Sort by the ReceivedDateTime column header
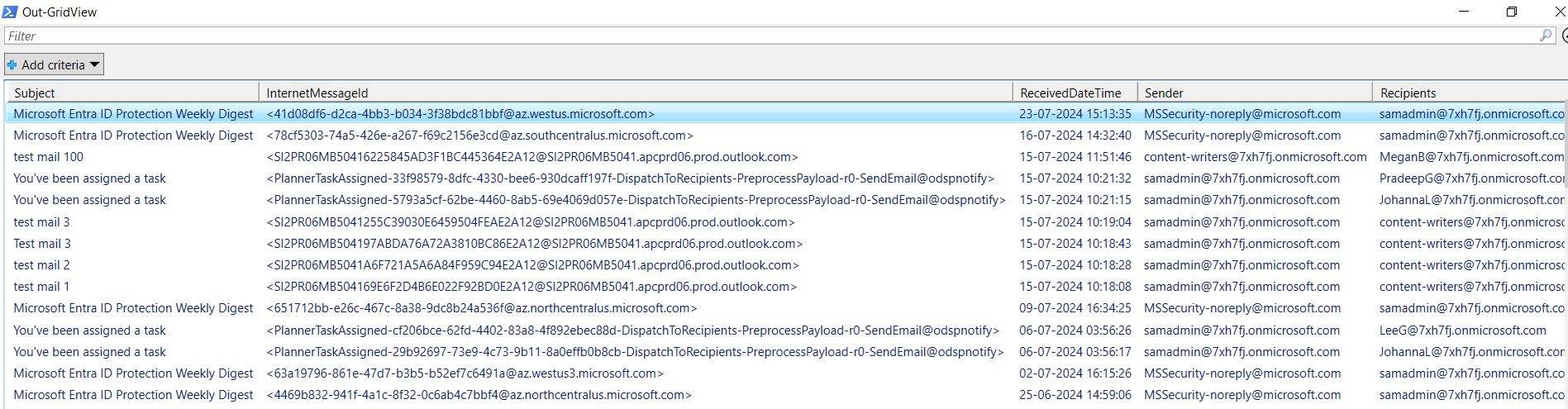1568x409 pixels. 1075,93
